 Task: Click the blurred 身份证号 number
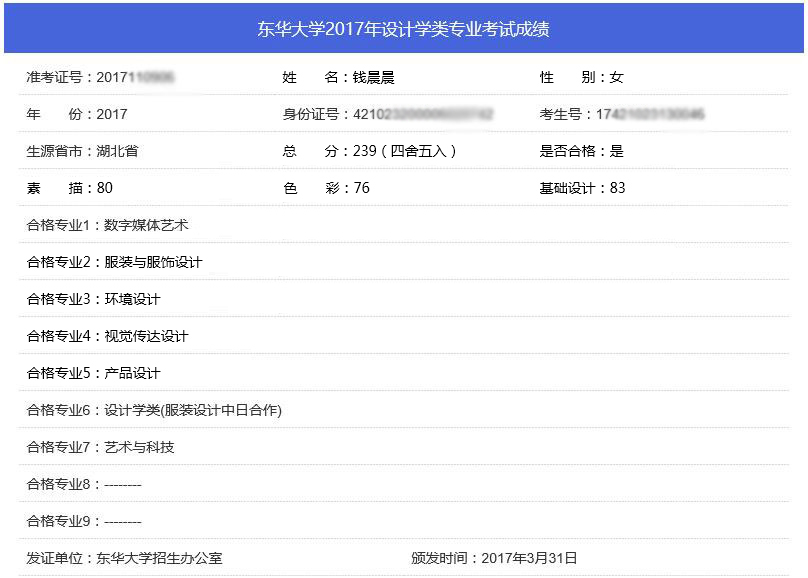[x=423, y=114]
